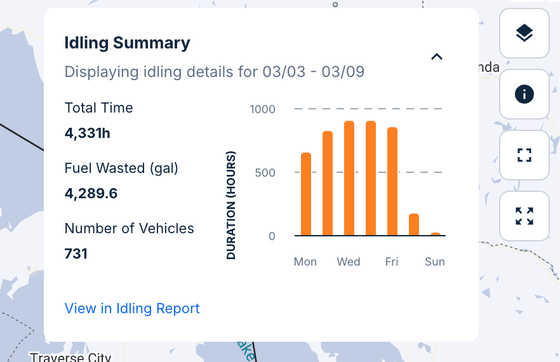The image size is (560, 362).
Task: Click the Fri axis label
Action: click(x=391, y=262)
